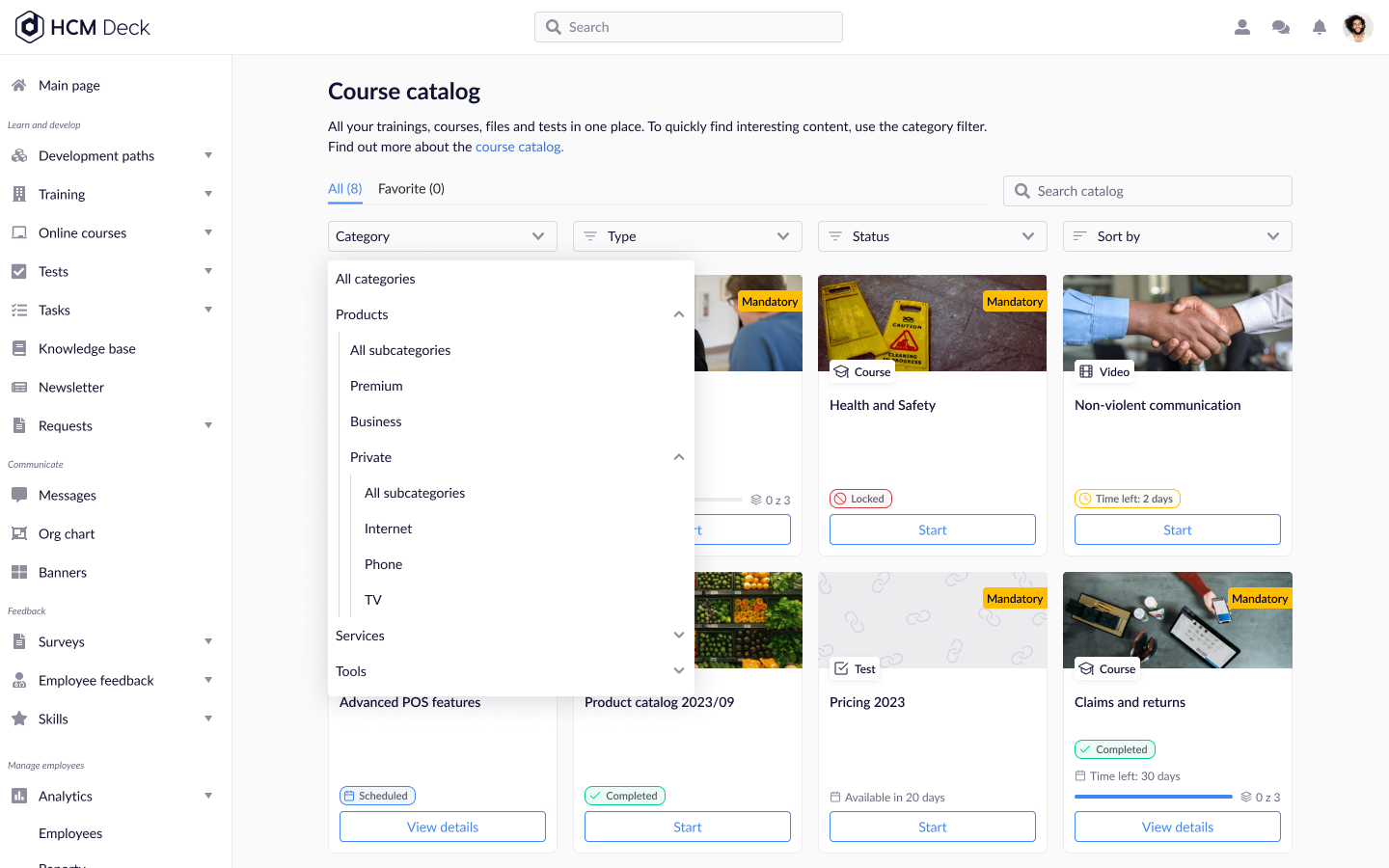Click the Employee feedback person icon
The height and width of the screenshot is (868, 1389).
[18, 680]
